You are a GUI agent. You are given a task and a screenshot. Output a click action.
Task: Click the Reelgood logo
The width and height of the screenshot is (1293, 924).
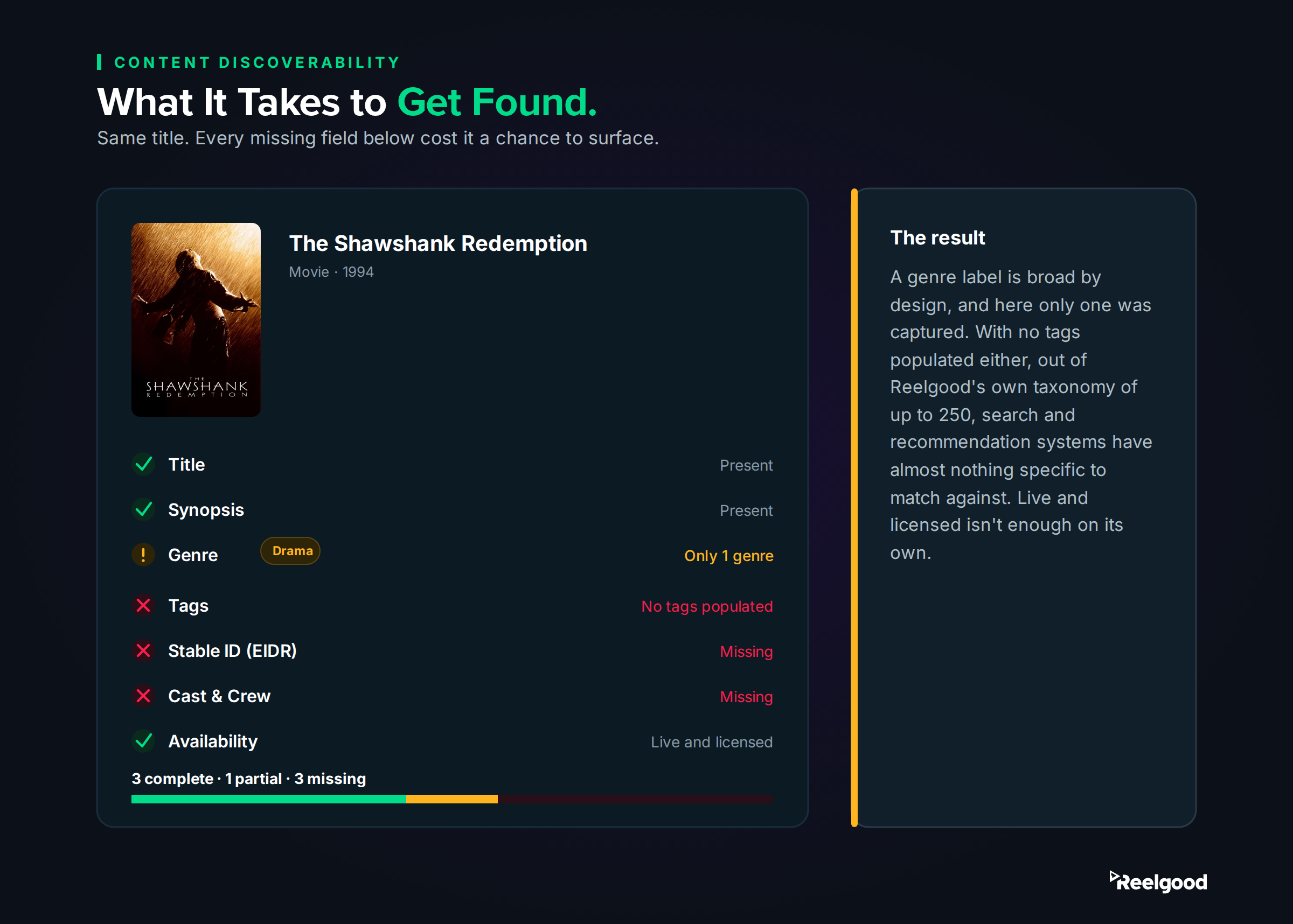pyautogui.click(x=1158, y=881)
